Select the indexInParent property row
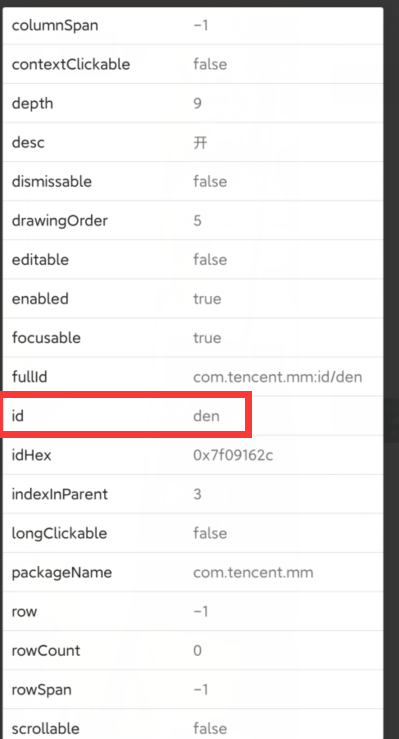Screen dimensions: 399x739 coord(193,494)
